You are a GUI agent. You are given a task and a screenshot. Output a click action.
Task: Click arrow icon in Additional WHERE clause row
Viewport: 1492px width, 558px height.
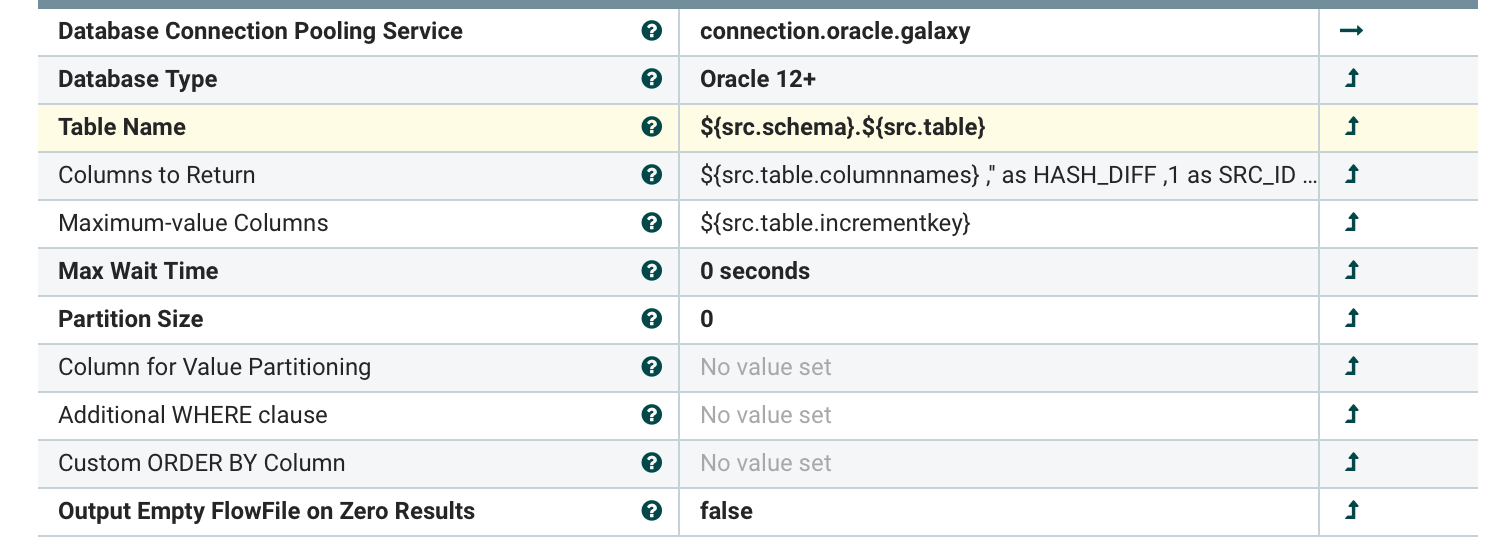click(1352, 415)
